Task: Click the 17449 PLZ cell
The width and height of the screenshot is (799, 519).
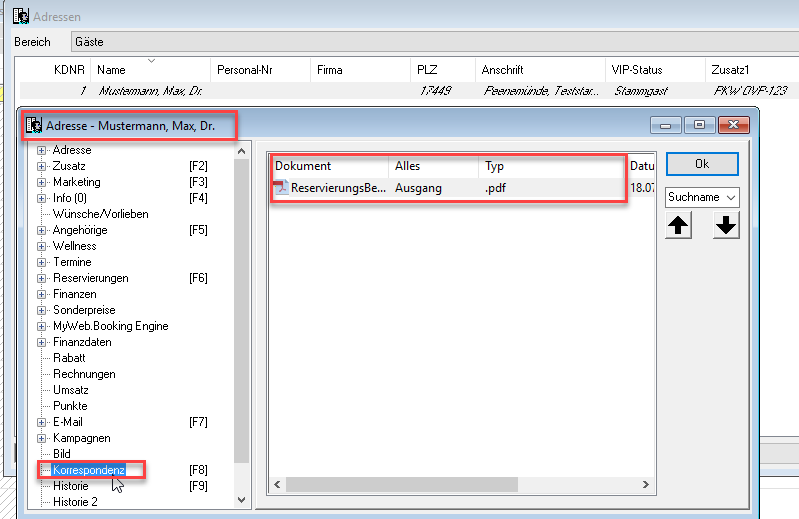Action: tap(435, 91)
